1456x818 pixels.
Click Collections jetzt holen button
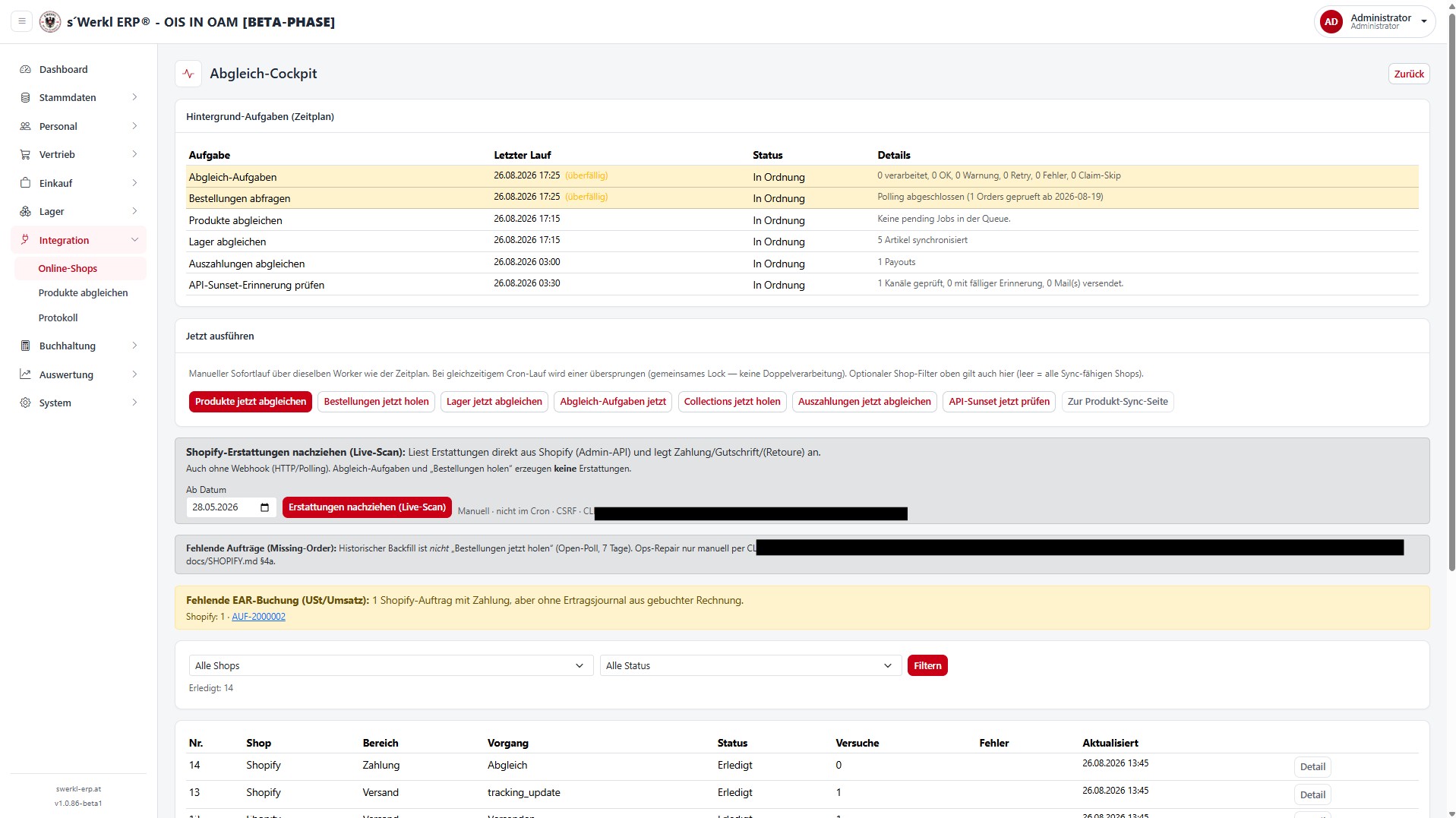[732, 402]
